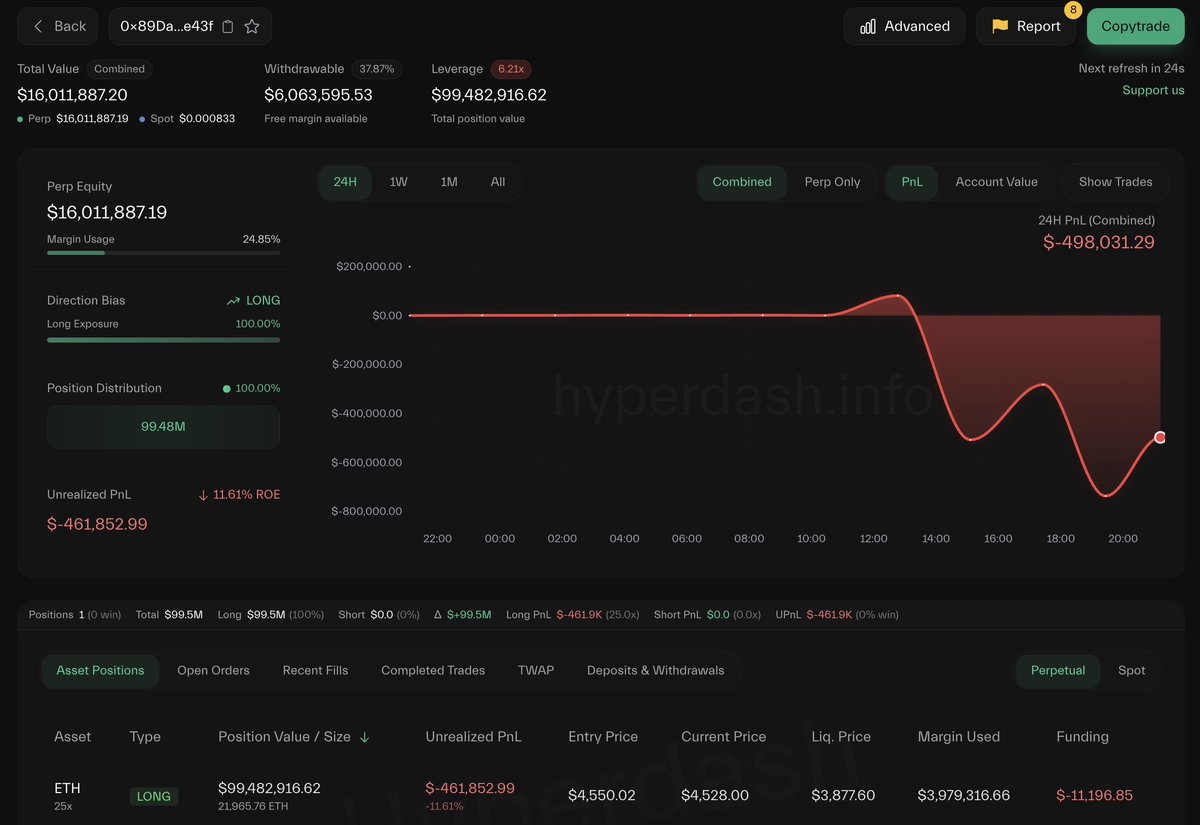Click the ETH 25x asset row
The width and height of the screenshot is (1200, 825).
600,796
